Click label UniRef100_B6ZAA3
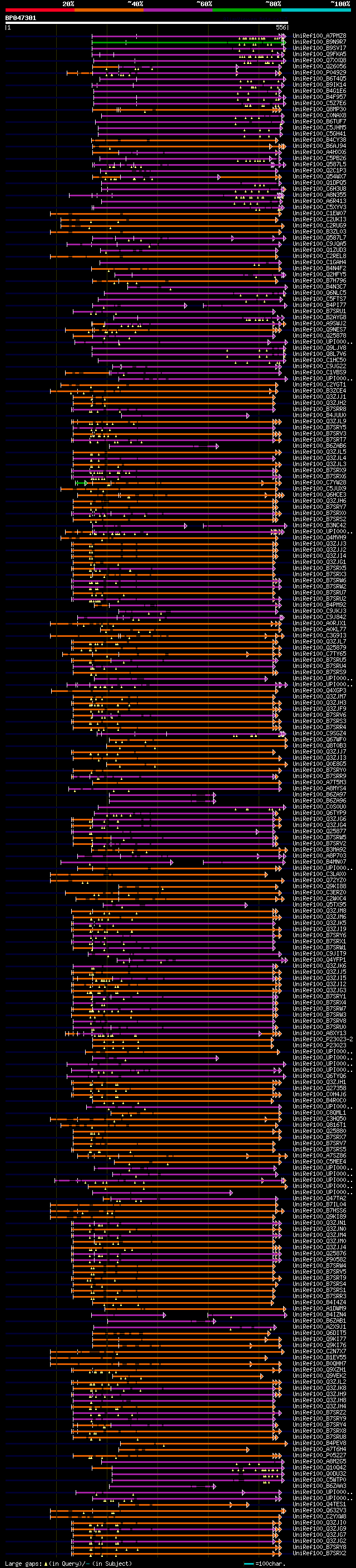356x1568 pixels. pyautogui.click(x=319, y=1485)
